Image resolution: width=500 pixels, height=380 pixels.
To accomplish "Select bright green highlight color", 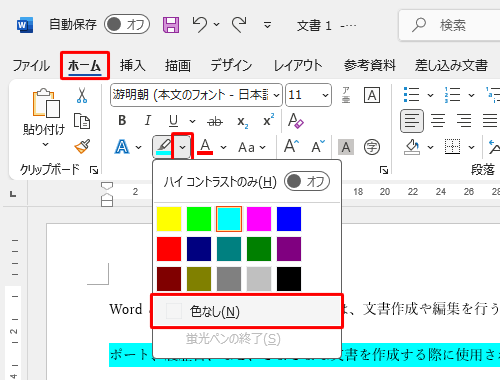I will tap(199, 219).
